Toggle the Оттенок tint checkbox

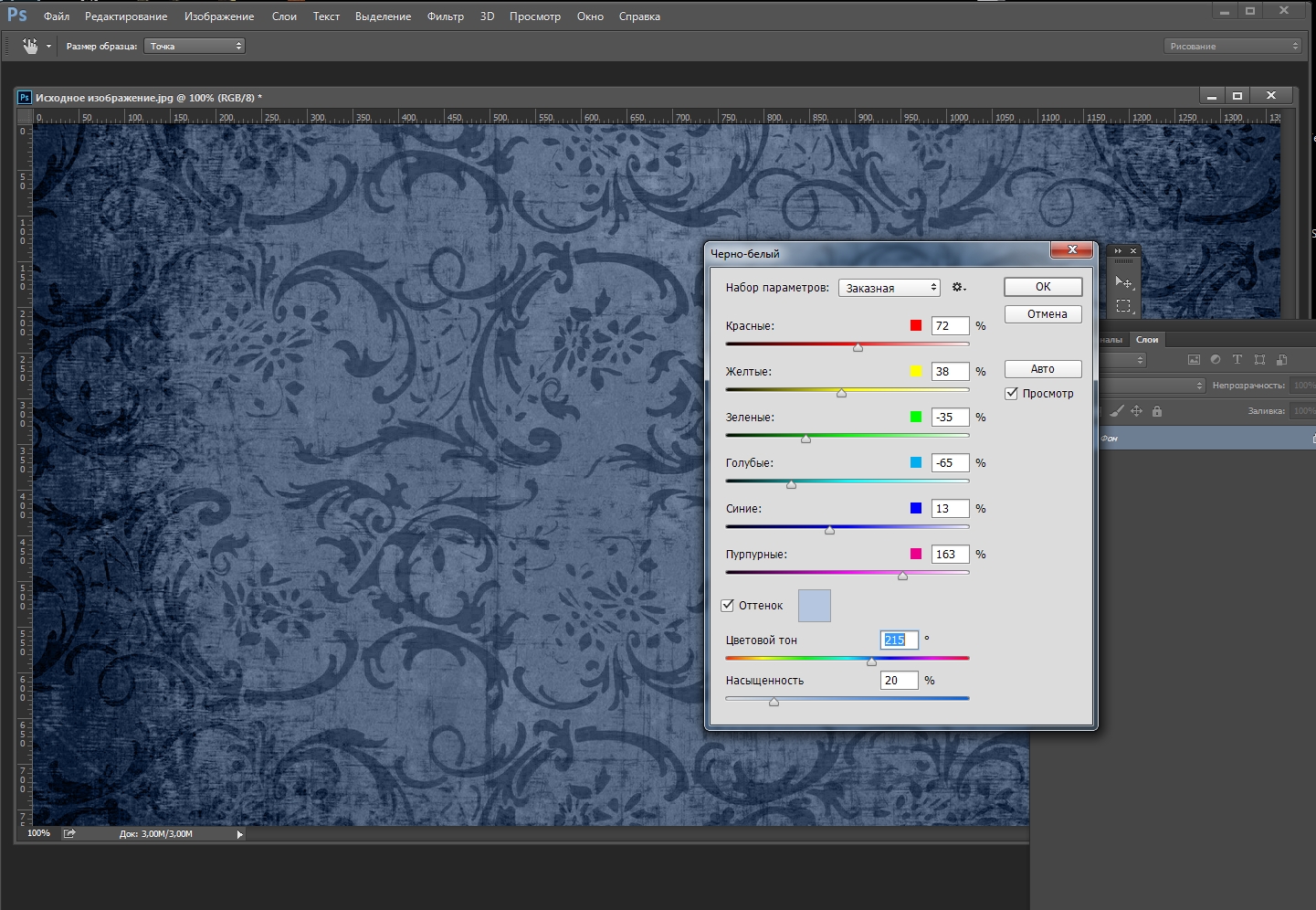point(728,606)
